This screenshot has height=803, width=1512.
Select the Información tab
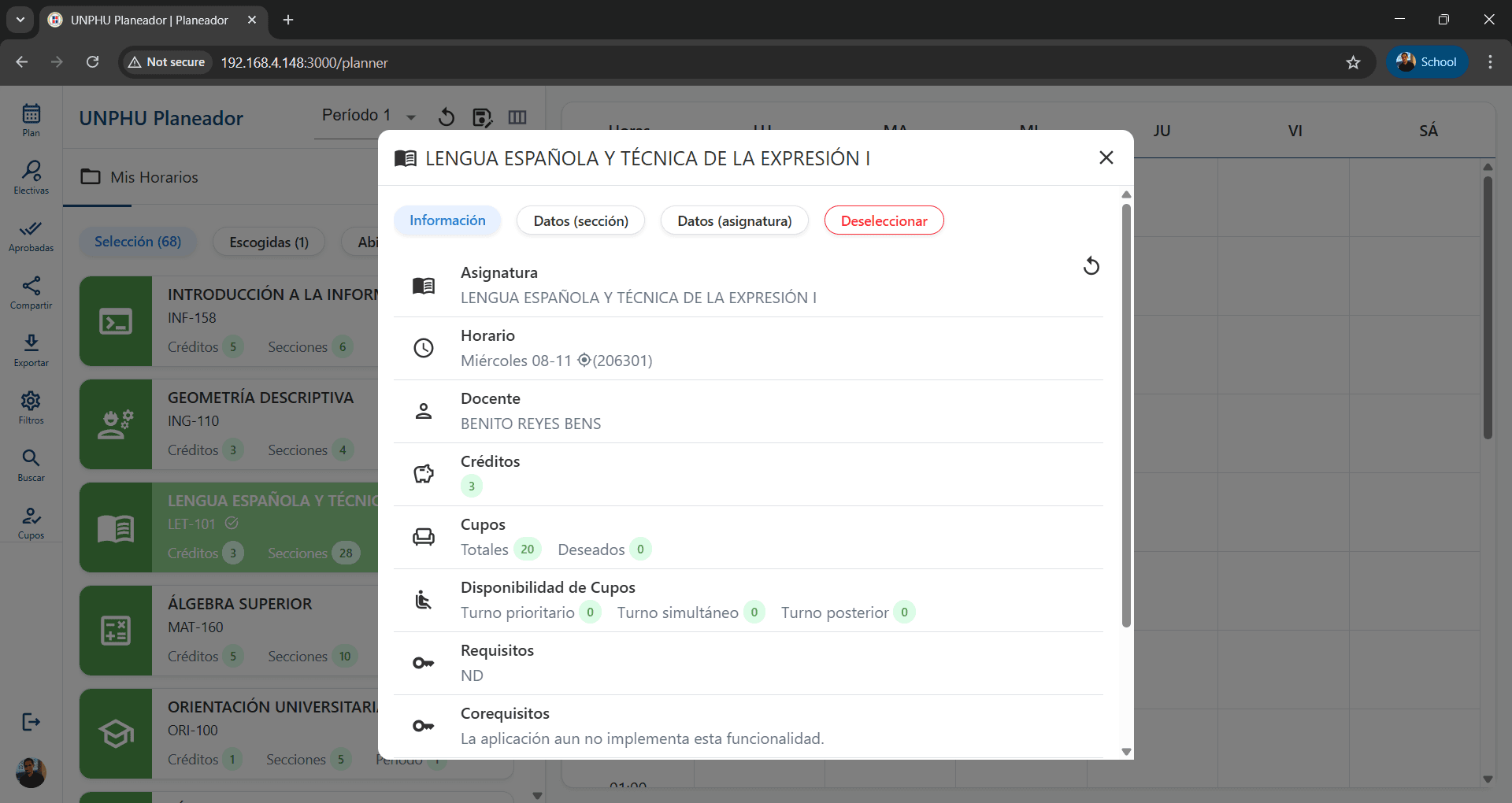447,220
